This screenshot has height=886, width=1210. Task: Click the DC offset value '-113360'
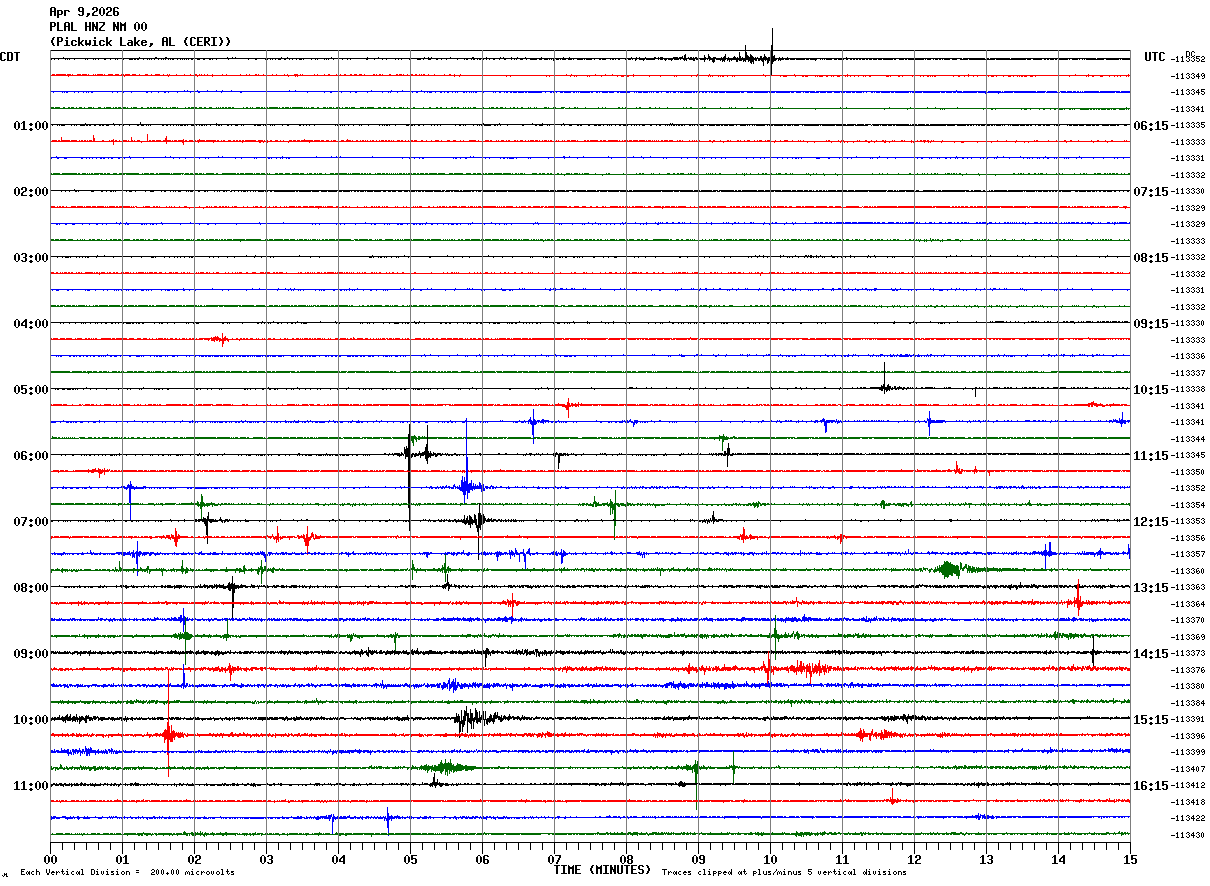1188,571
